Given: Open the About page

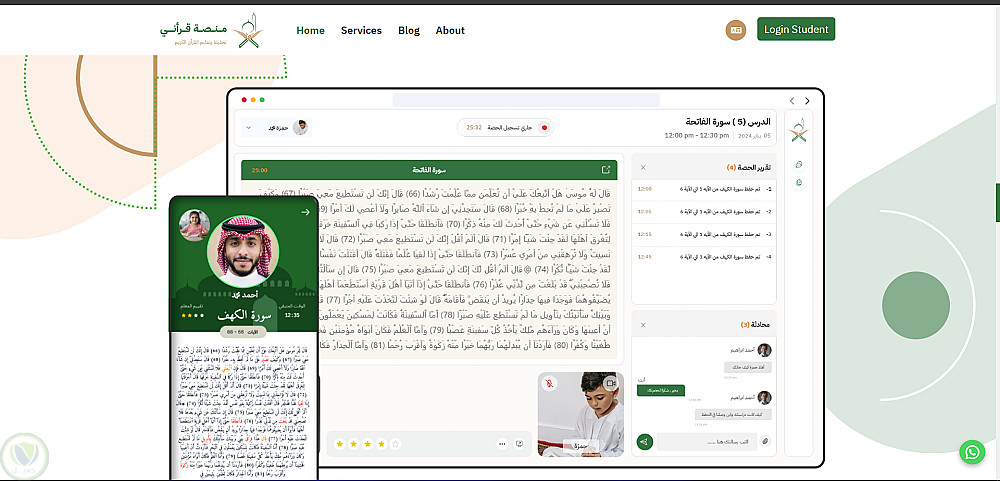Looking at the screenshot, I should click(x=450, y=31).
